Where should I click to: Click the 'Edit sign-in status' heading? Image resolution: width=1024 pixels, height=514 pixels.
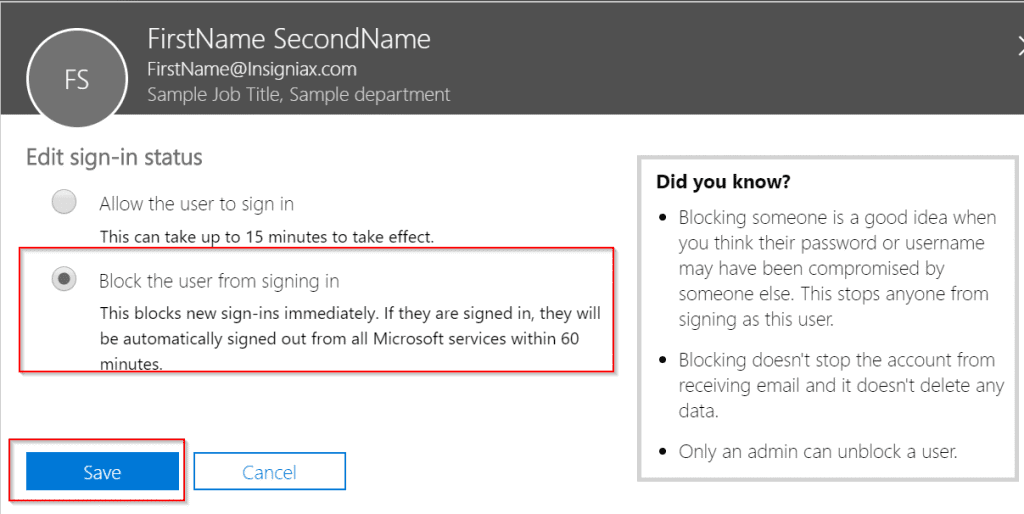point(114,158)
